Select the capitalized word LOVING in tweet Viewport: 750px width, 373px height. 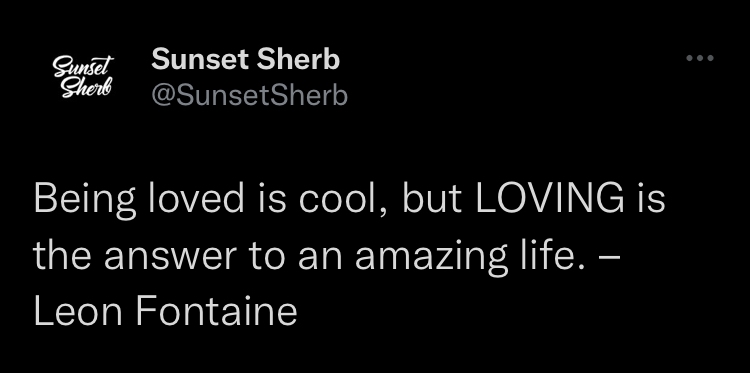tap(550, 198)
